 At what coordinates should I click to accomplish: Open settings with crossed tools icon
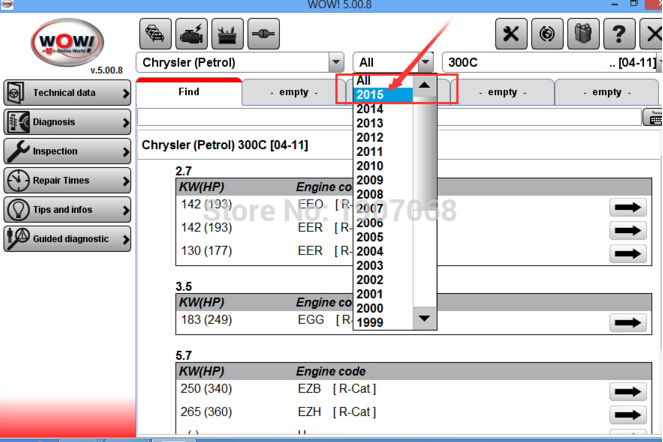click(511, 34)
